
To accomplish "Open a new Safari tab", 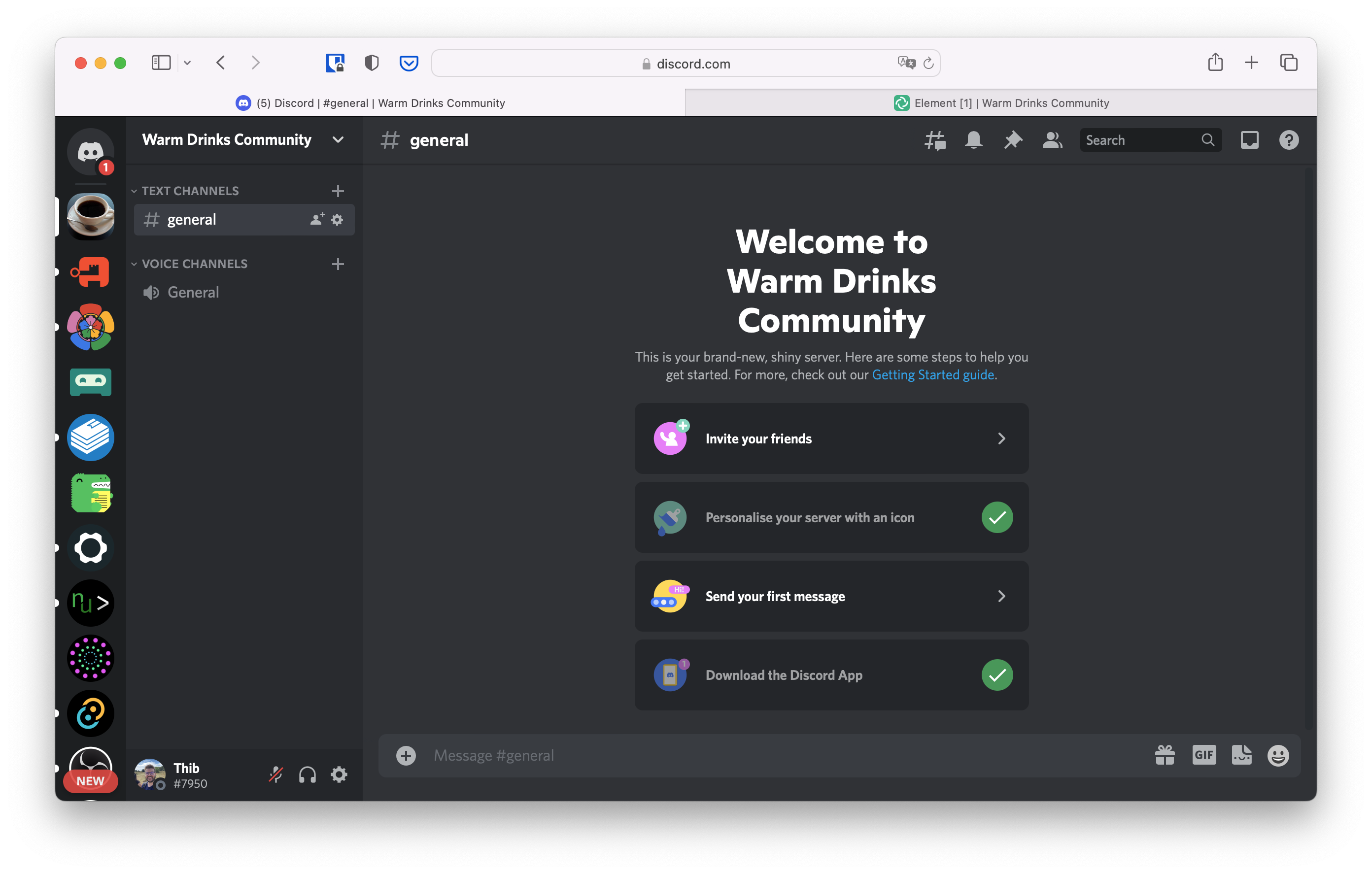I will (x=1252, y=63).
